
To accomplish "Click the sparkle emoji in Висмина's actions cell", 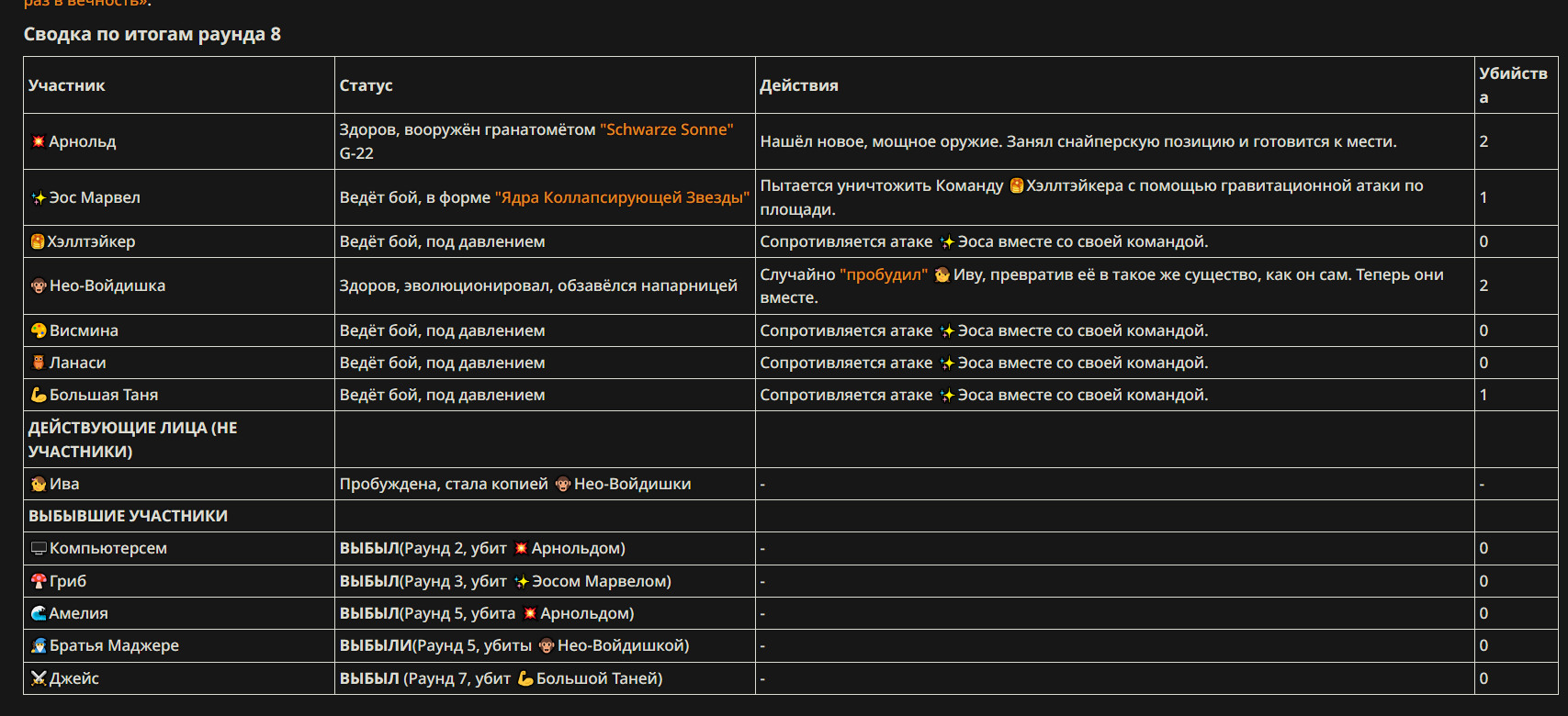I will 947,330.
